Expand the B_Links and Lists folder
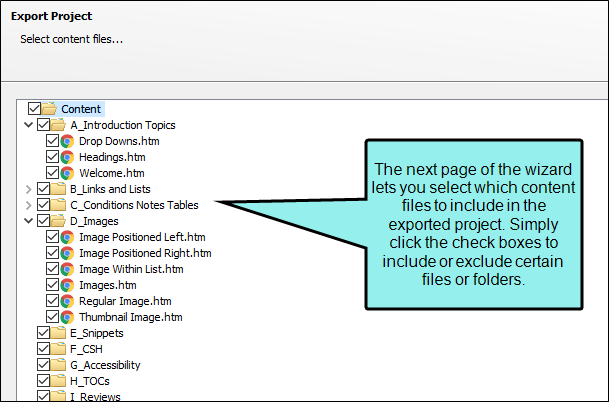Screen dimensions: 609x402 pyautogui.click(x=28, y=189)
